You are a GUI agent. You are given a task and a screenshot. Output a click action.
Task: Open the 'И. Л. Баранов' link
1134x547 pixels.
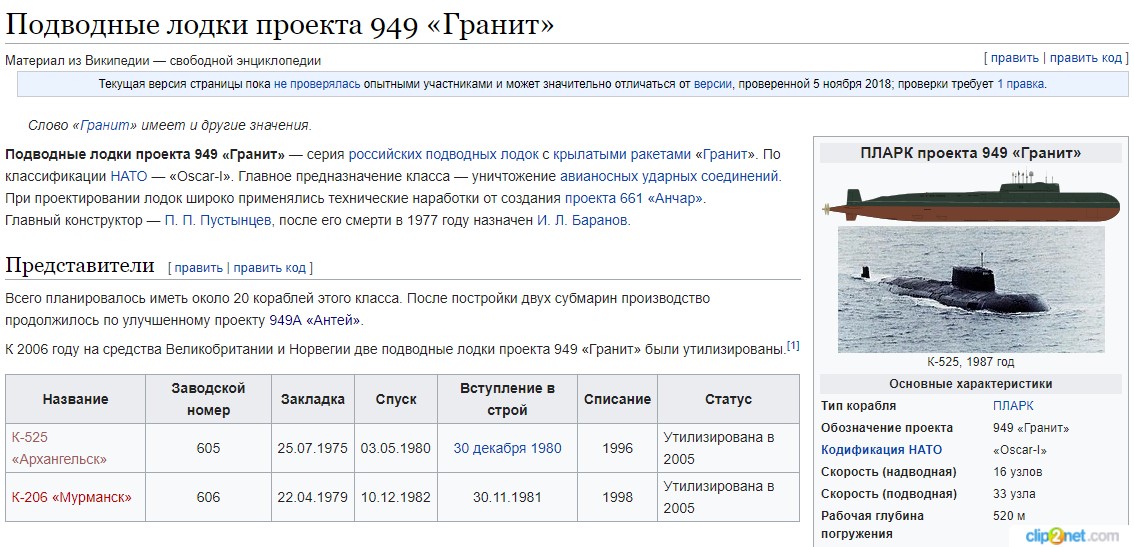[582, 221]
